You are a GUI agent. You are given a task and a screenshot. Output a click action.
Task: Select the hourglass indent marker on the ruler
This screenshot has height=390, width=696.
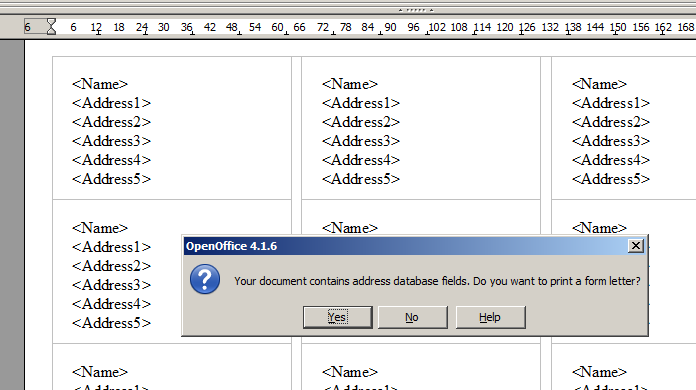51,27
